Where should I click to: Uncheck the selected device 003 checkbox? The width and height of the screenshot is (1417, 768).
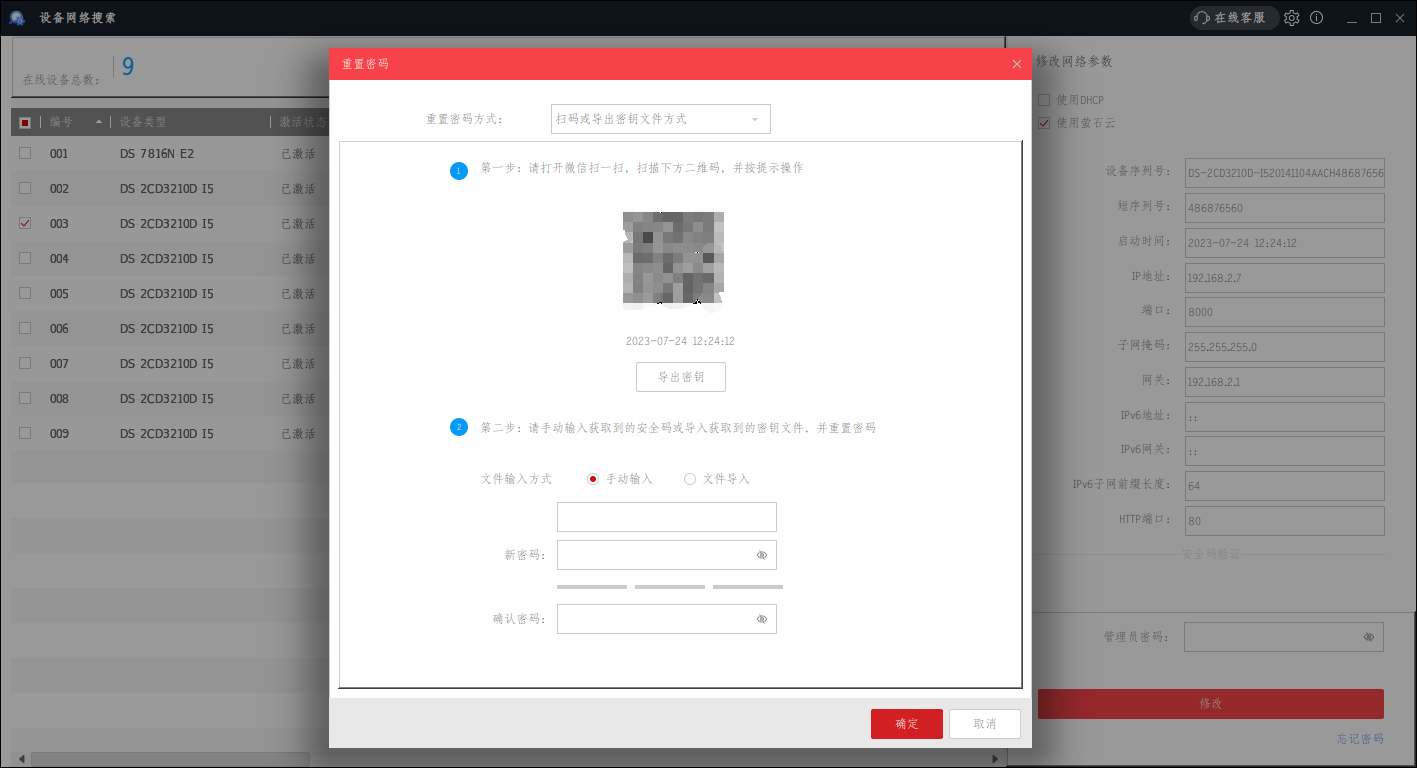[25, 224]
